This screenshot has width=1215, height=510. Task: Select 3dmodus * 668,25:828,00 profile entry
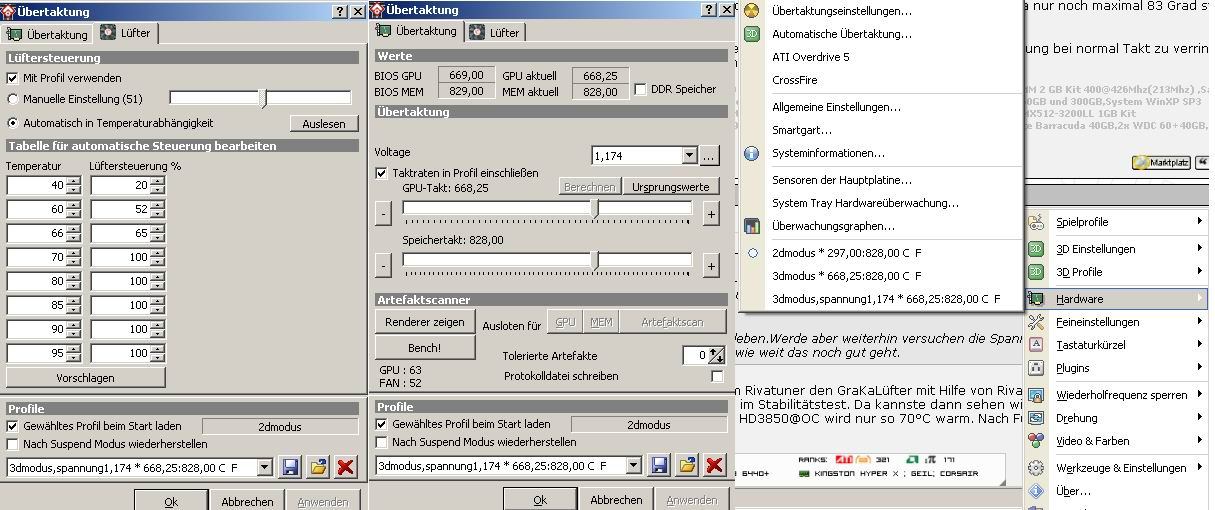click(847, 276)
